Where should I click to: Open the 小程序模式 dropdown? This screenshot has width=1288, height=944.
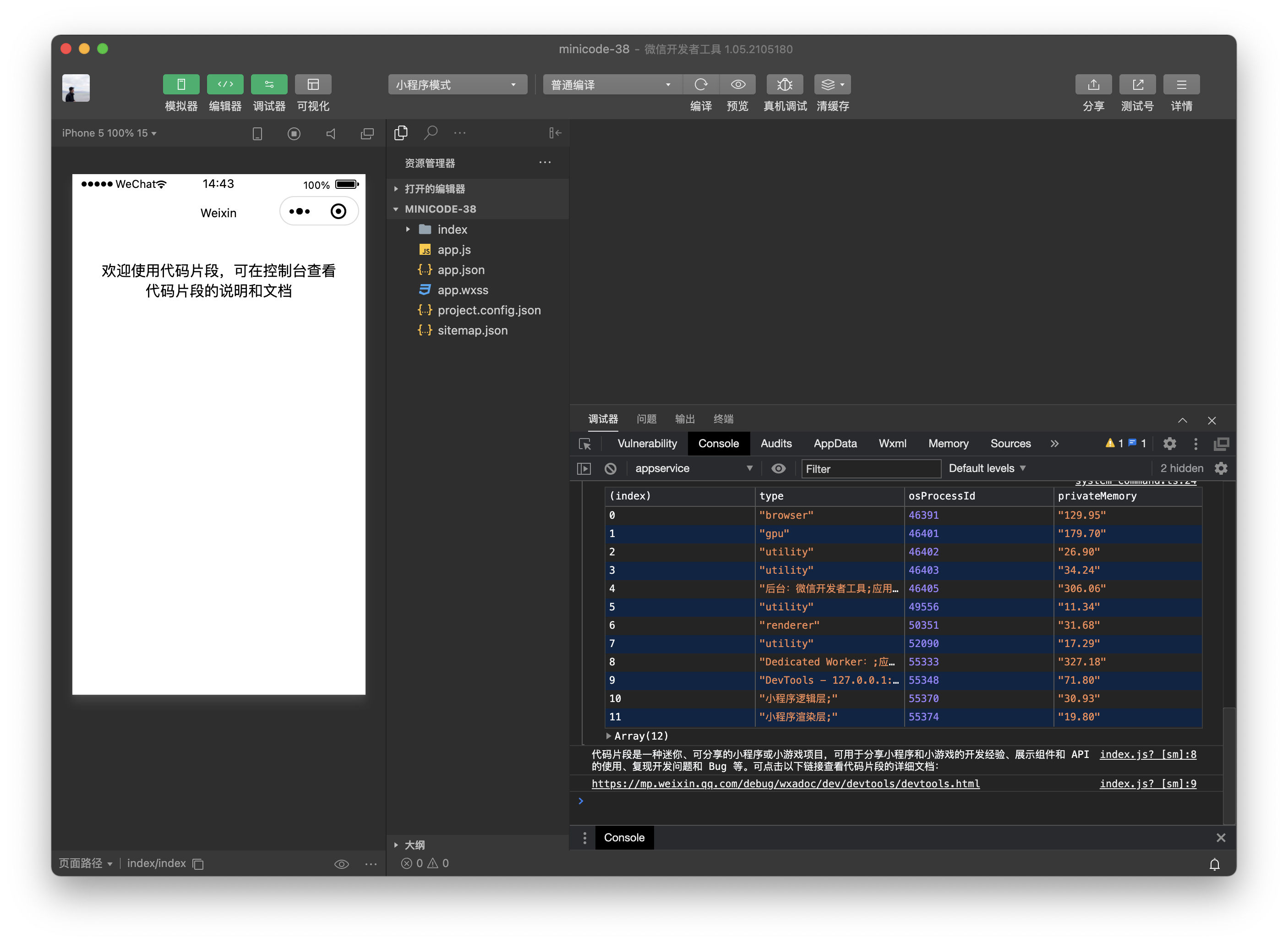457,85
